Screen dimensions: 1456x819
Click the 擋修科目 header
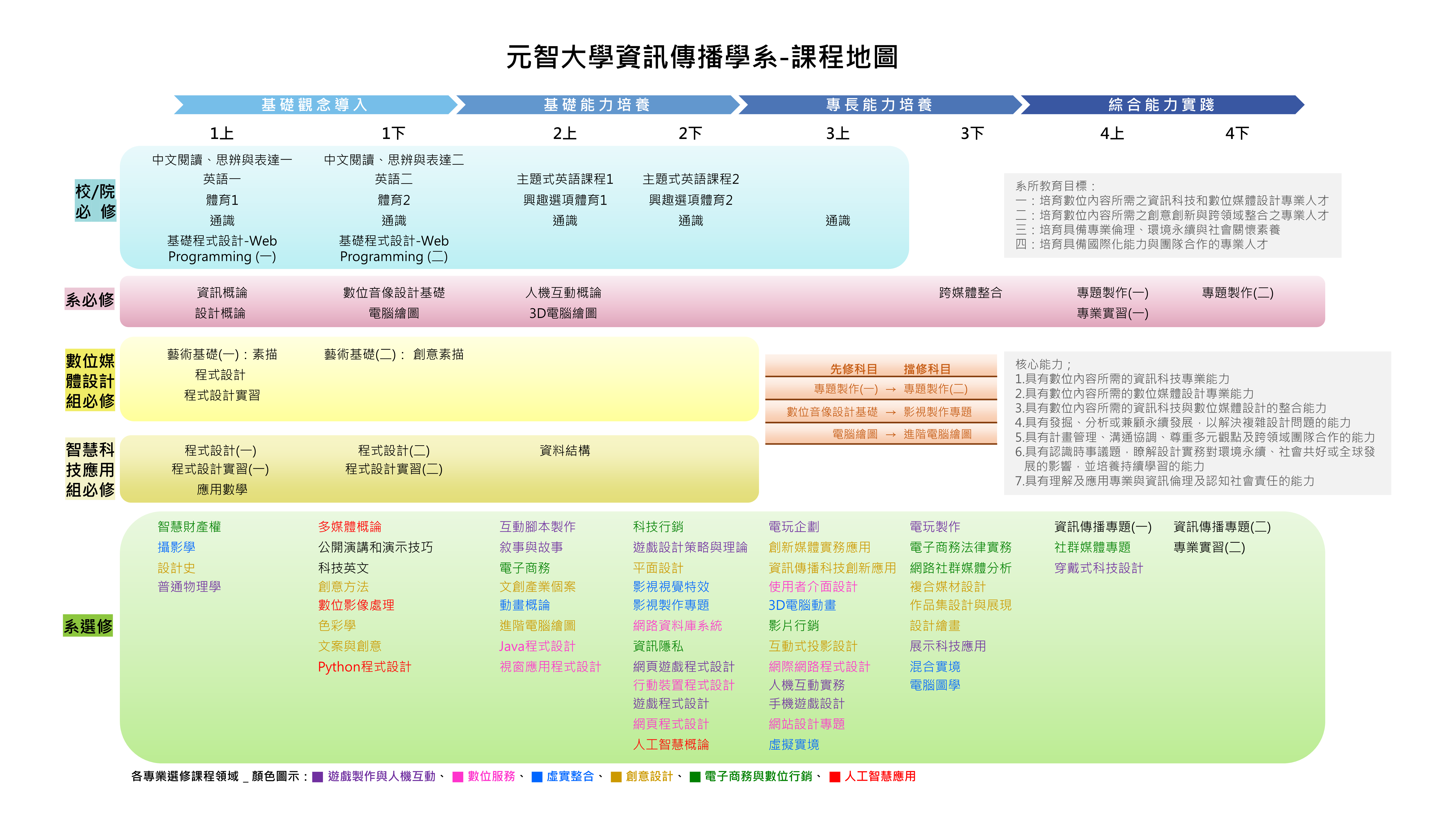(927, 369)
